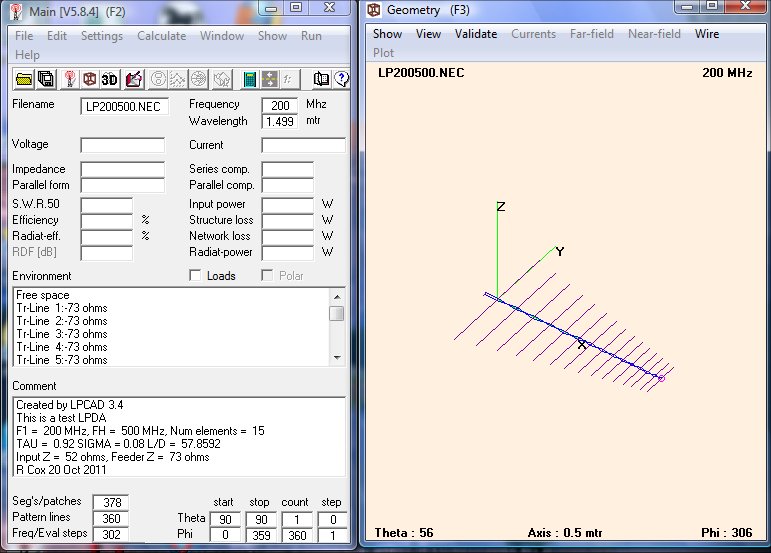The height and width of the screenshot is (553, 771).
Task: Click the Seg's/patches field showing 378
Action: coord(111,502)
